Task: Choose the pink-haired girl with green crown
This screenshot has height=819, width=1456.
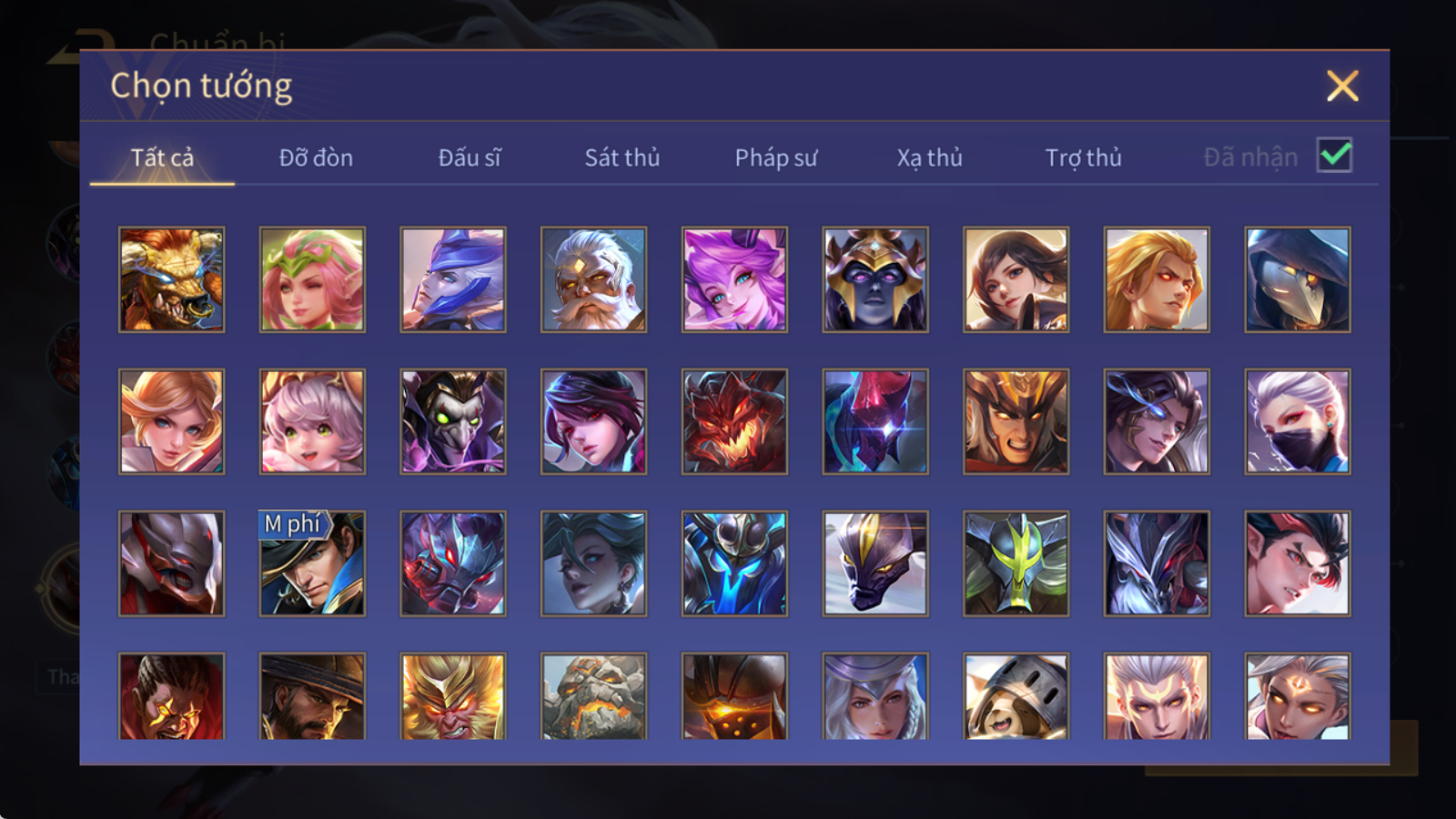Action: [312, 279]
